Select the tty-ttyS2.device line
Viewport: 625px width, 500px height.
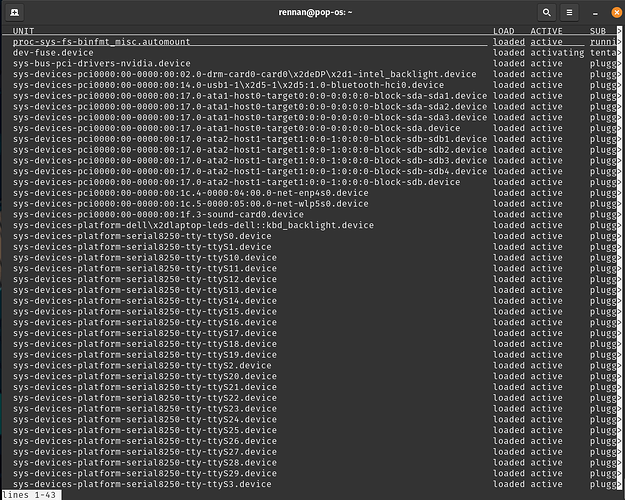click(x=142, y=365)
